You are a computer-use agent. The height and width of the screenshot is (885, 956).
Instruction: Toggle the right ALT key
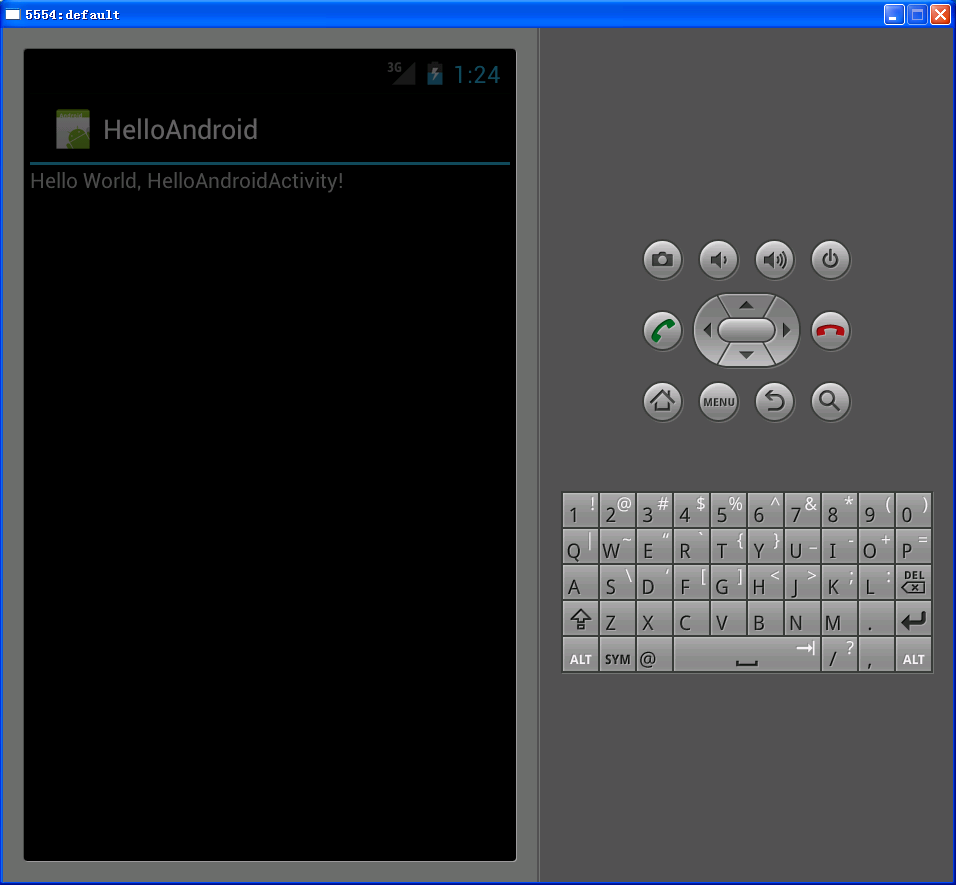click(913, 655)
